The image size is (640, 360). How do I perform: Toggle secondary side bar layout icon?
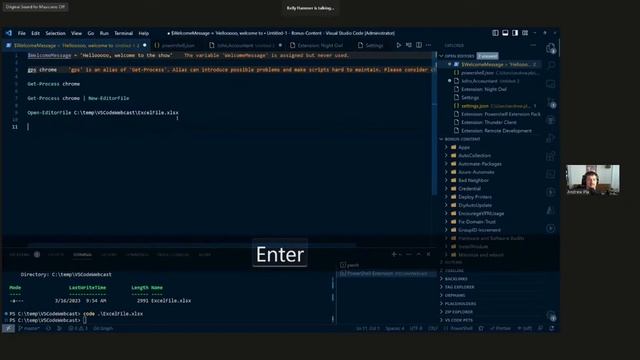515,33
